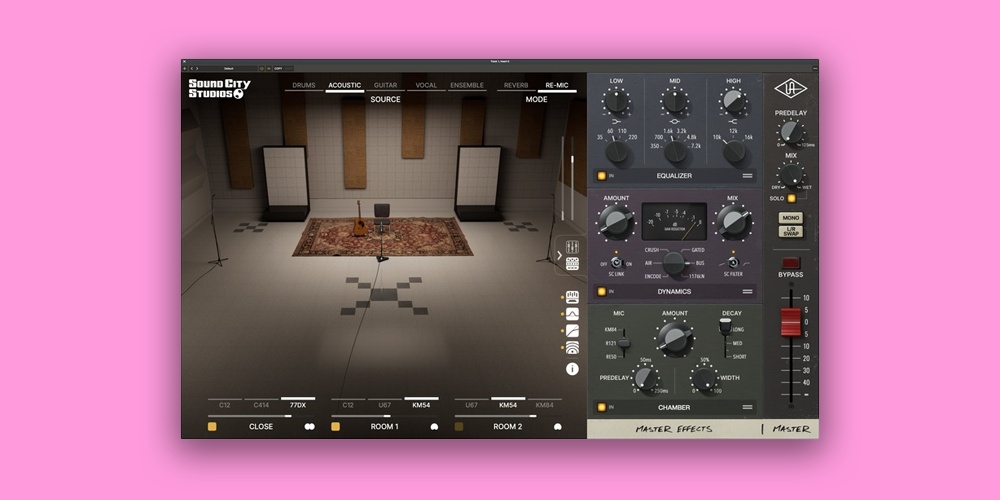Click the ROOM 1 mic pattern icon

click(434, 427)
